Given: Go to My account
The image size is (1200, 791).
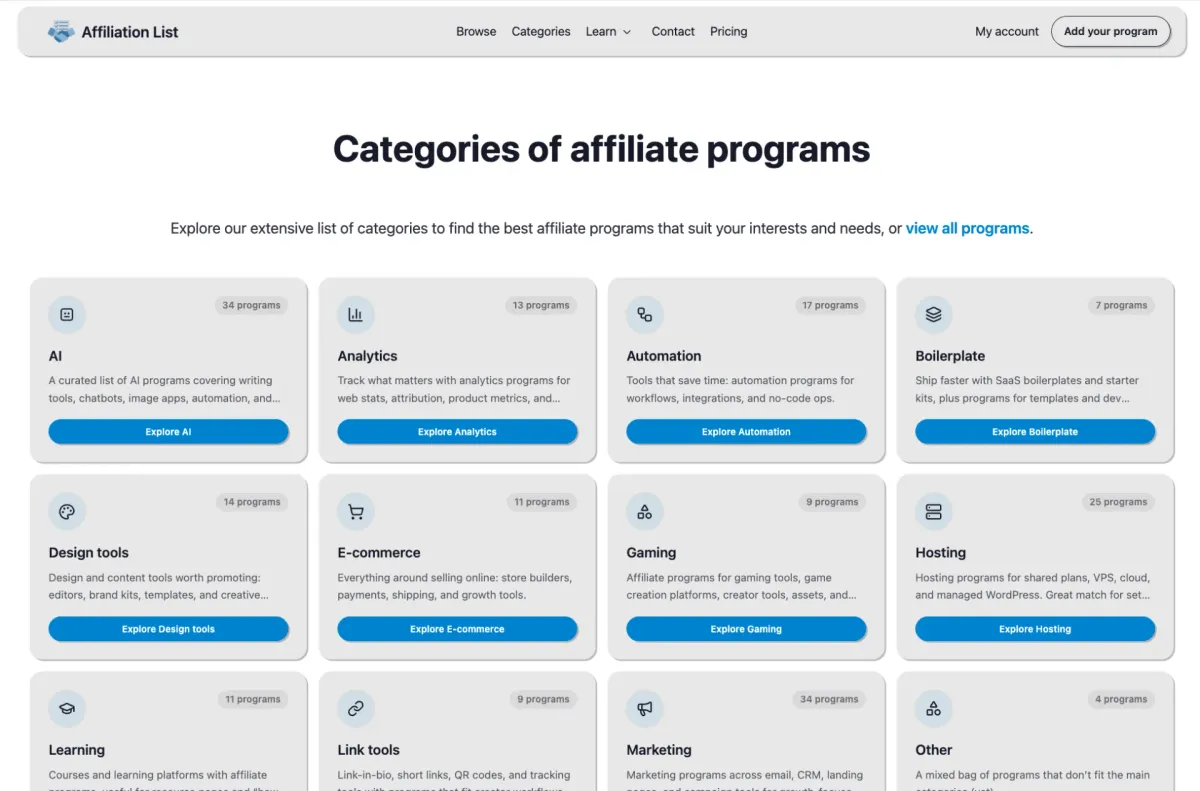Looking at the screenshot, I should pyautogui.click(x=1007, y=32).
